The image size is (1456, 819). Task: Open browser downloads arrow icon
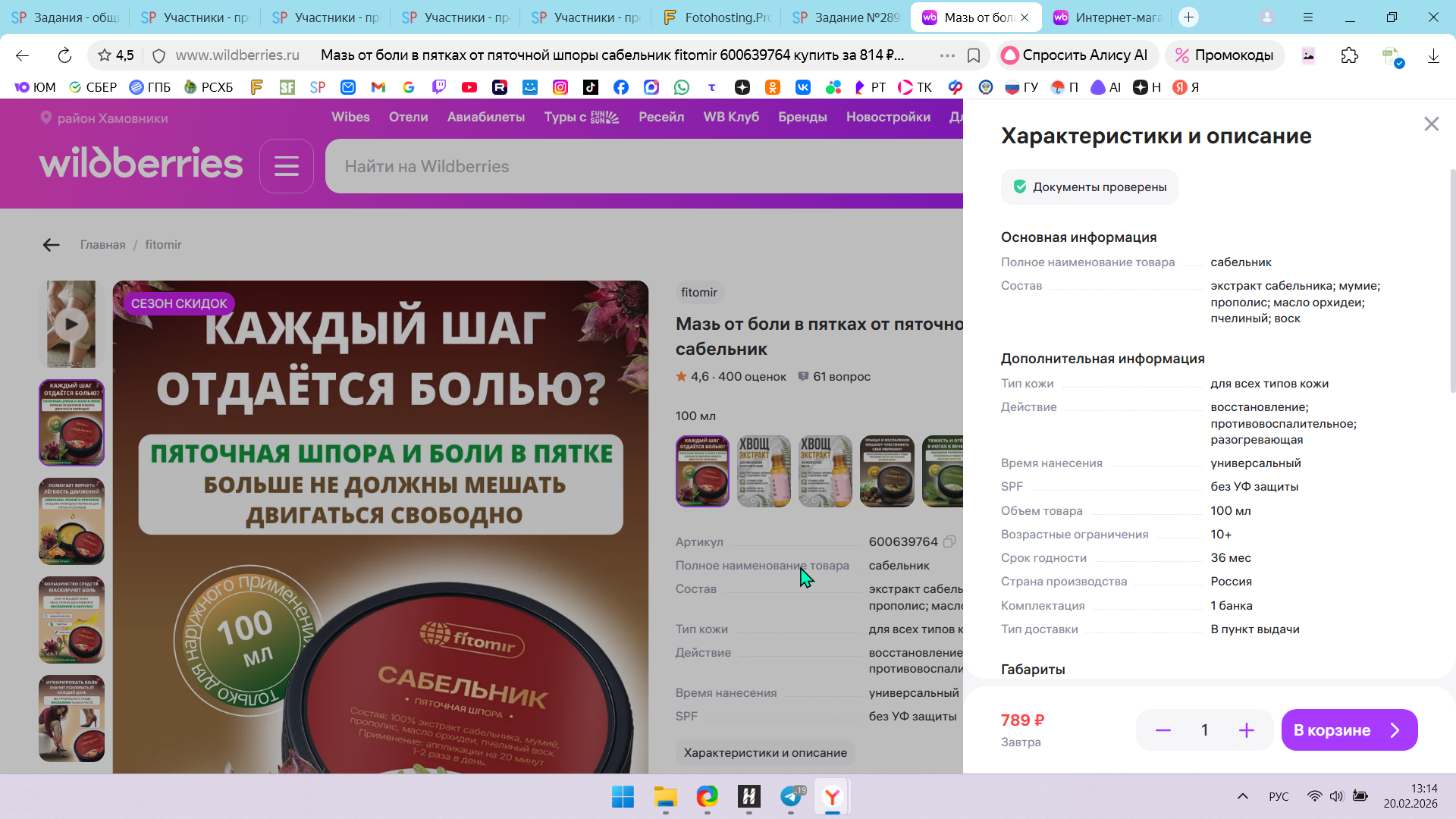1432,55
